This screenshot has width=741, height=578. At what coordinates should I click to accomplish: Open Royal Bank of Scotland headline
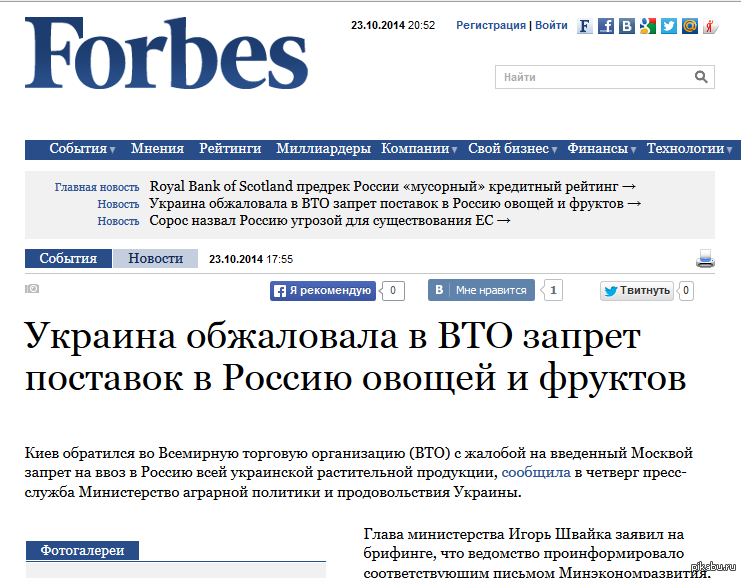(x=393, y=186)
